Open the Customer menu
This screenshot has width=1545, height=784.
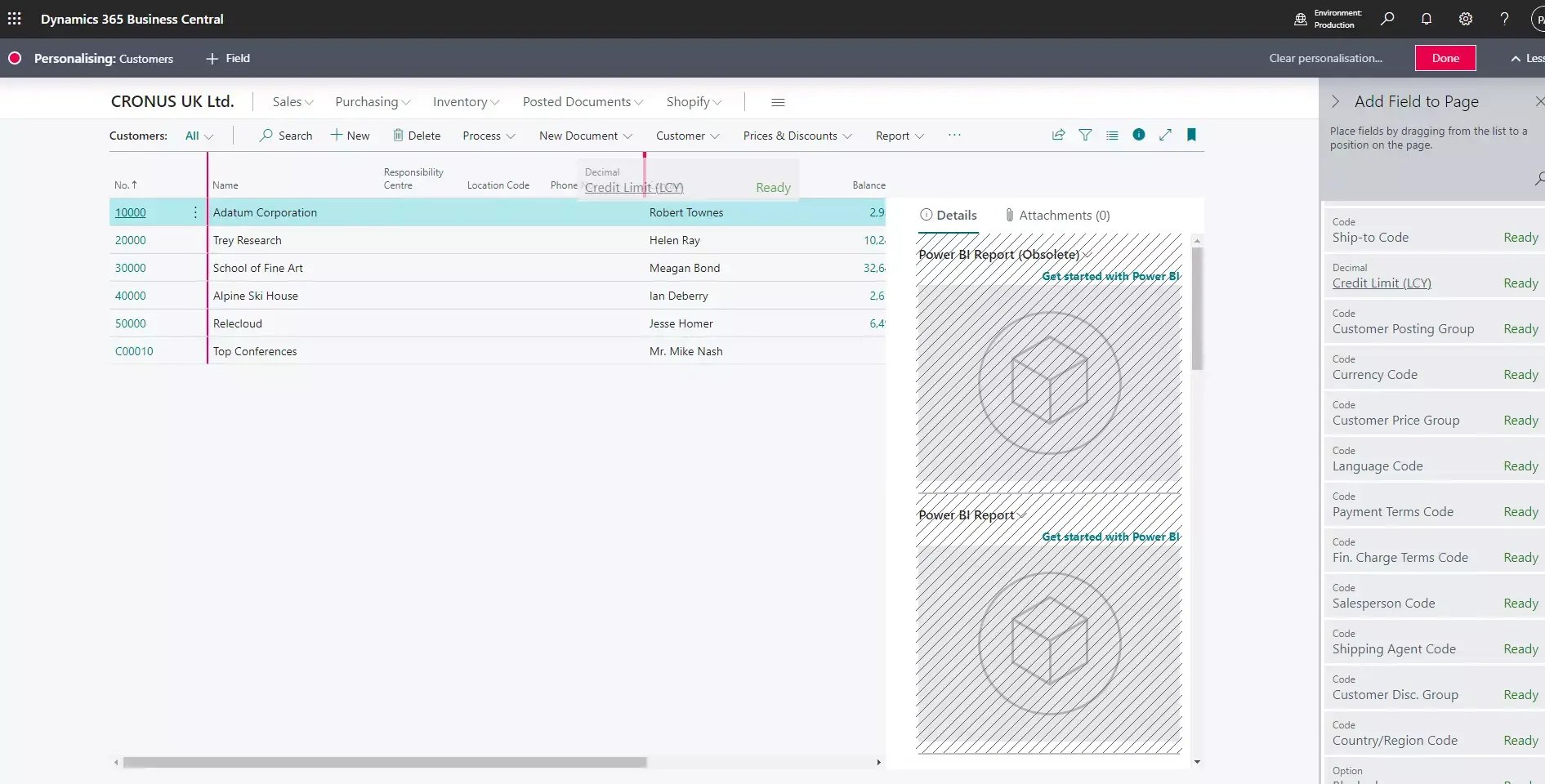point(687,136)
